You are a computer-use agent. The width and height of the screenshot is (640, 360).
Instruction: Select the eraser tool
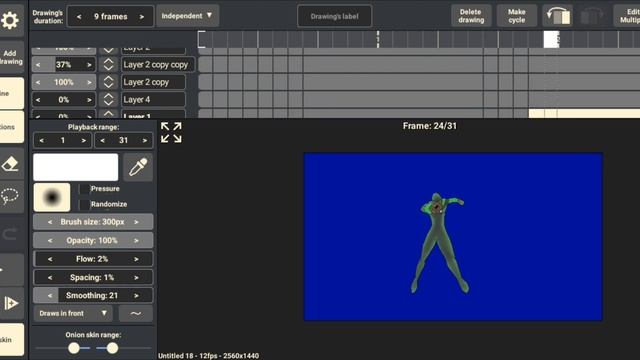click(x=10, y=164)
